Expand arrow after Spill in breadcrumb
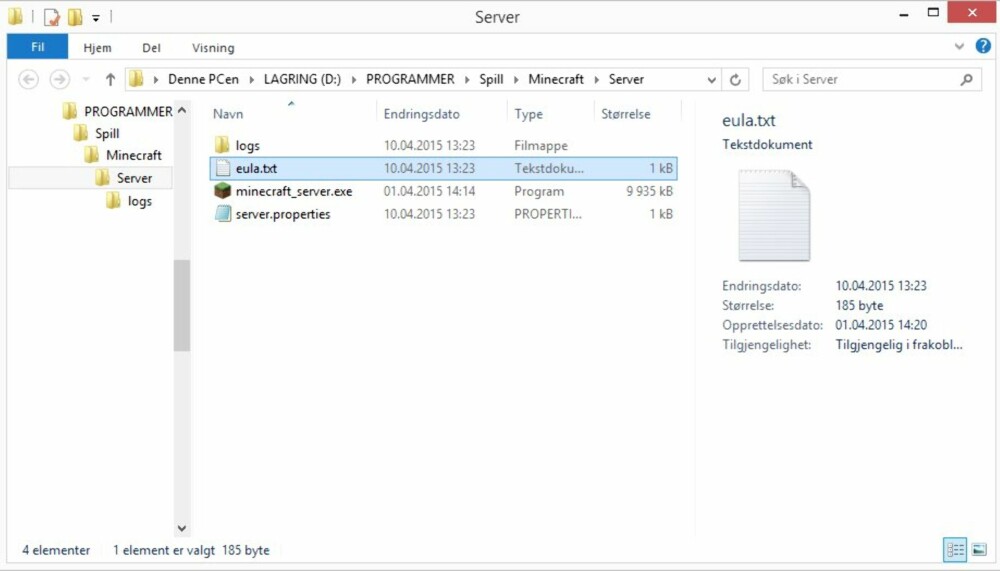 [x=516, y=80]
